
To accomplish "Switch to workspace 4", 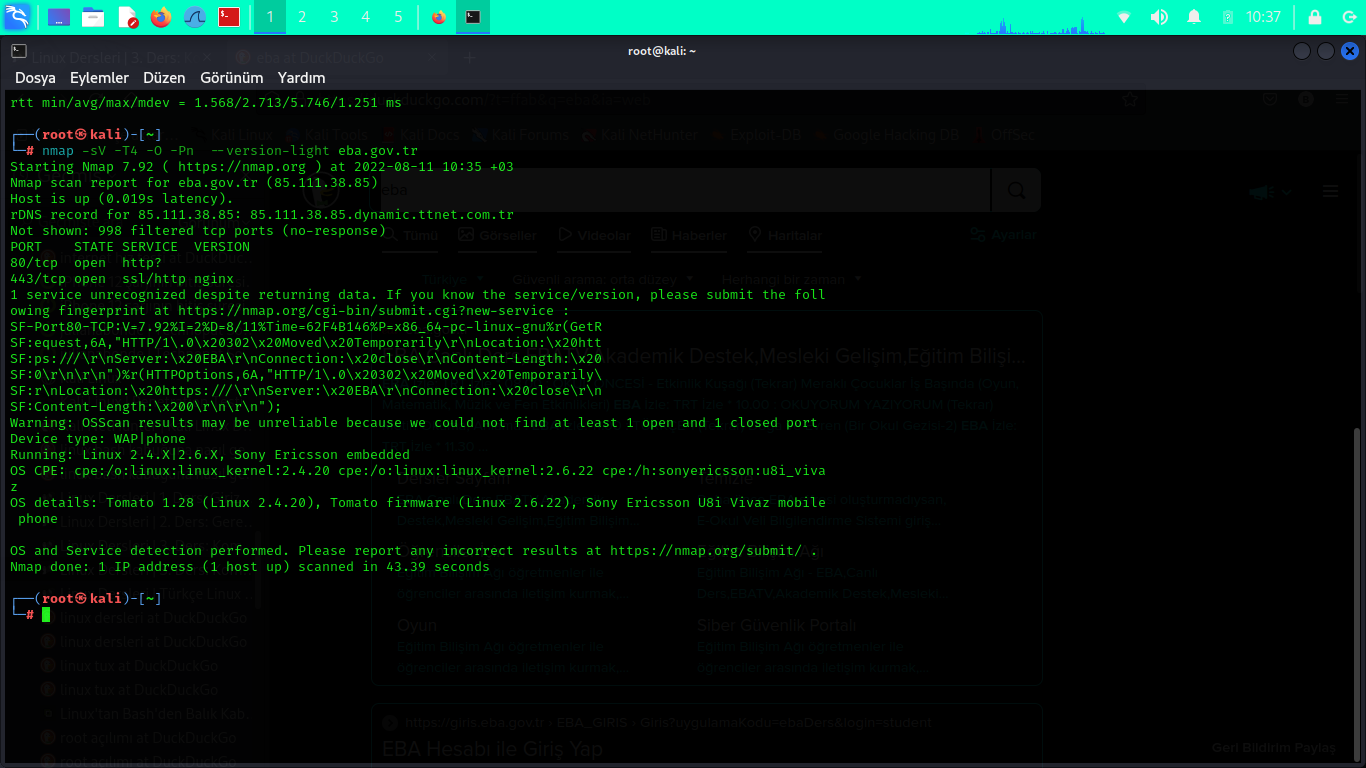I will 366,17.
